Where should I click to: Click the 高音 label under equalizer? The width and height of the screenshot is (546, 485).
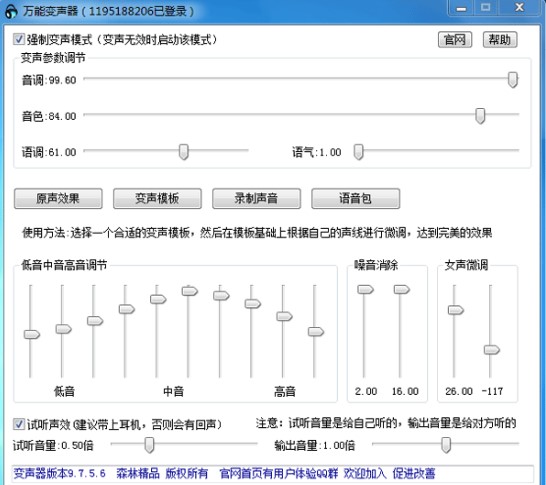(x=285, y=391)
